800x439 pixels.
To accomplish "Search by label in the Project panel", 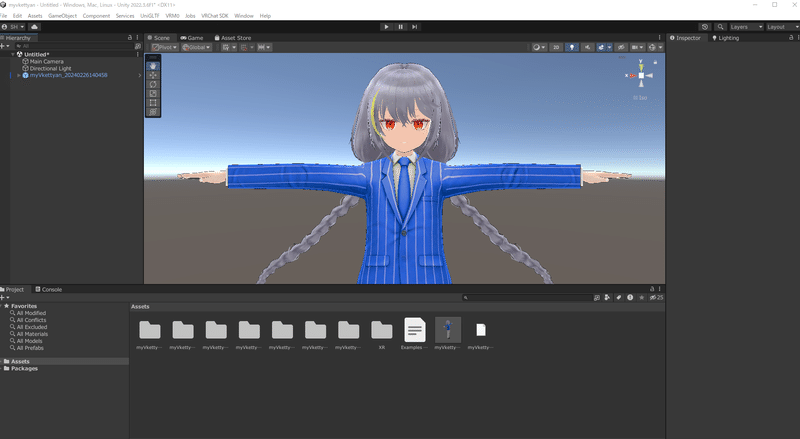I will (618, 298).
